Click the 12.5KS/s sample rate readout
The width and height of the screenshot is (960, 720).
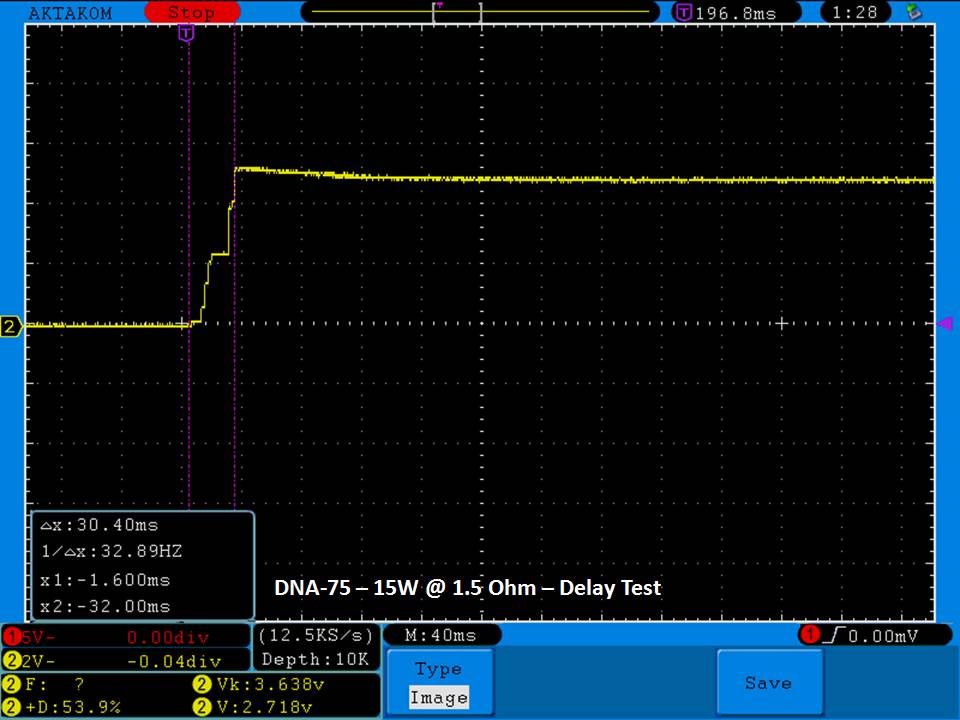(316, 636)
